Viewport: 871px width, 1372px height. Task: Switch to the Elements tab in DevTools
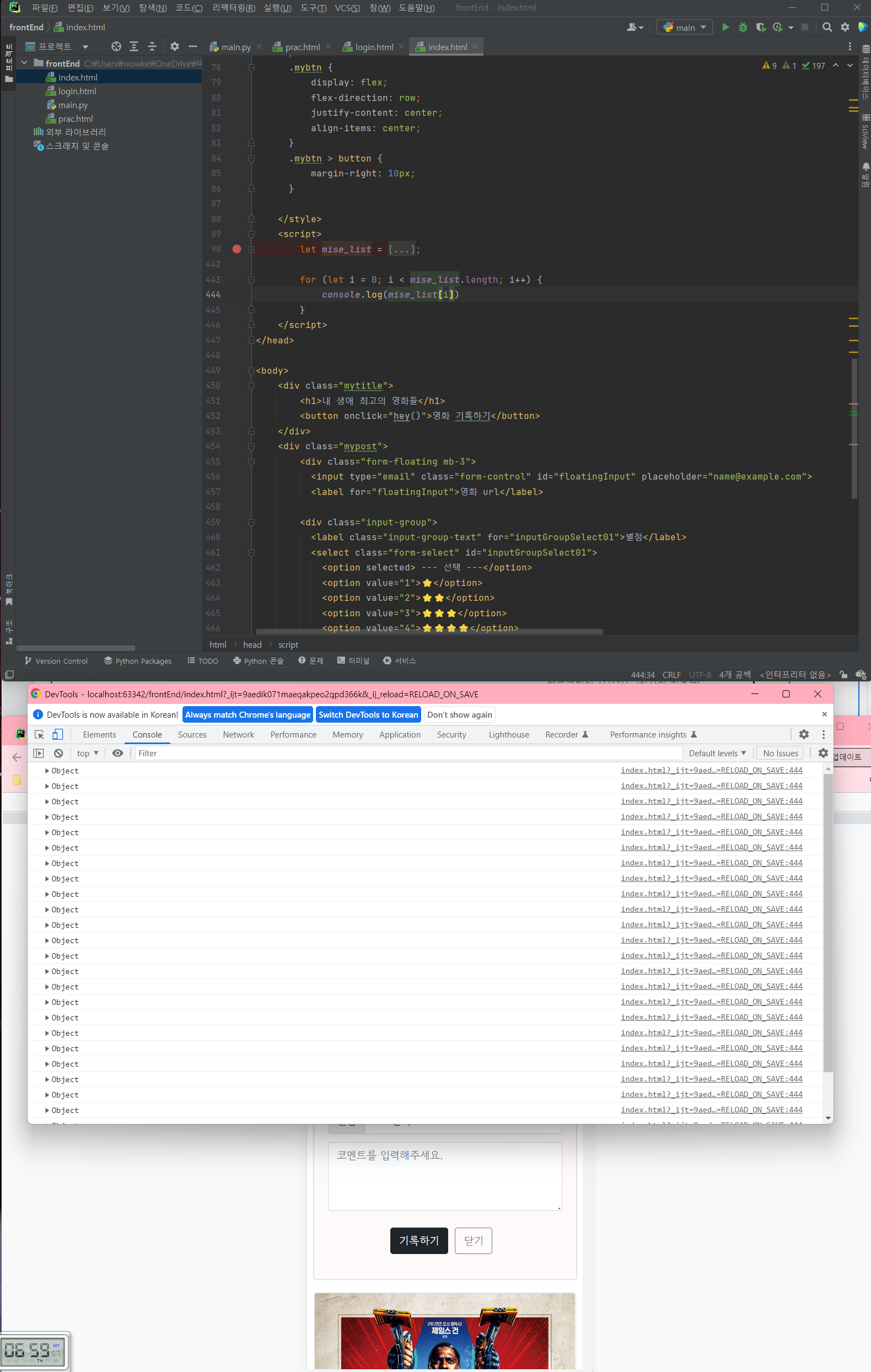[x=99, y=734]
